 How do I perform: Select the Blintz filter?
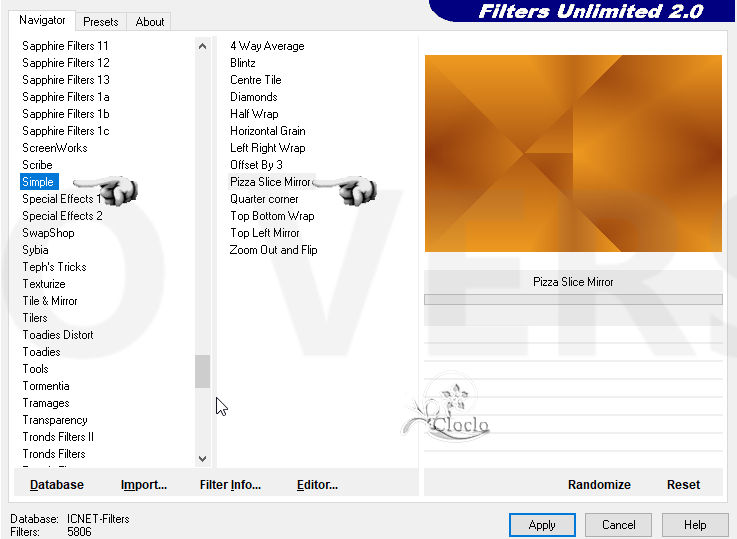pos(243,62)
